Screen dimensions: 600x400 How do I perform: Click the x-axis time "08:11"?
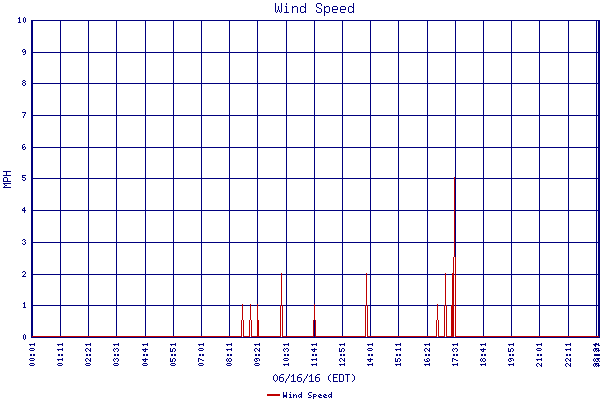[229, 354]
